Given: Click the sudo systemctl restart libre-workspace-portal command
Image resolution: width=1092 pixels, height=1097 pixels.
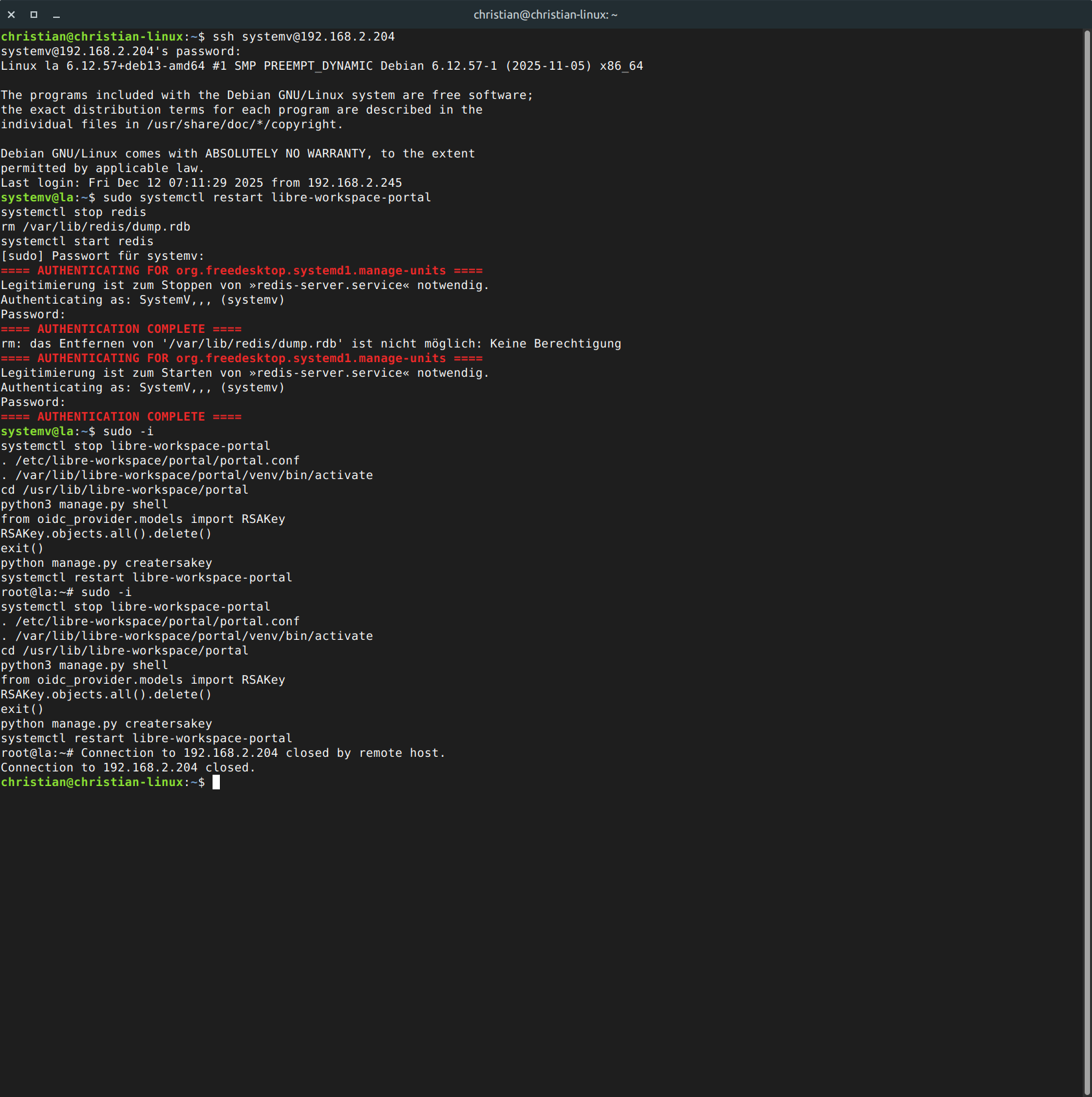Looking at the screenshot, I should coord(266,197).
